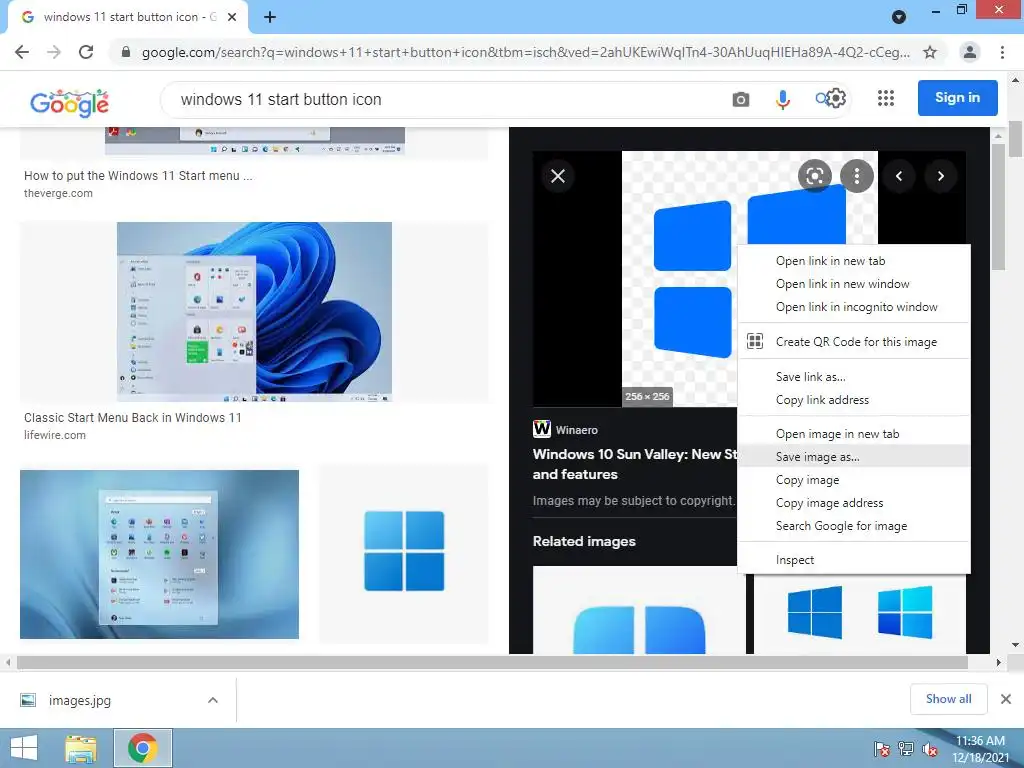Open File Explorer from the taskbar
The height and width of the screenshot is (768, 1024).
(x=81, y=748)
